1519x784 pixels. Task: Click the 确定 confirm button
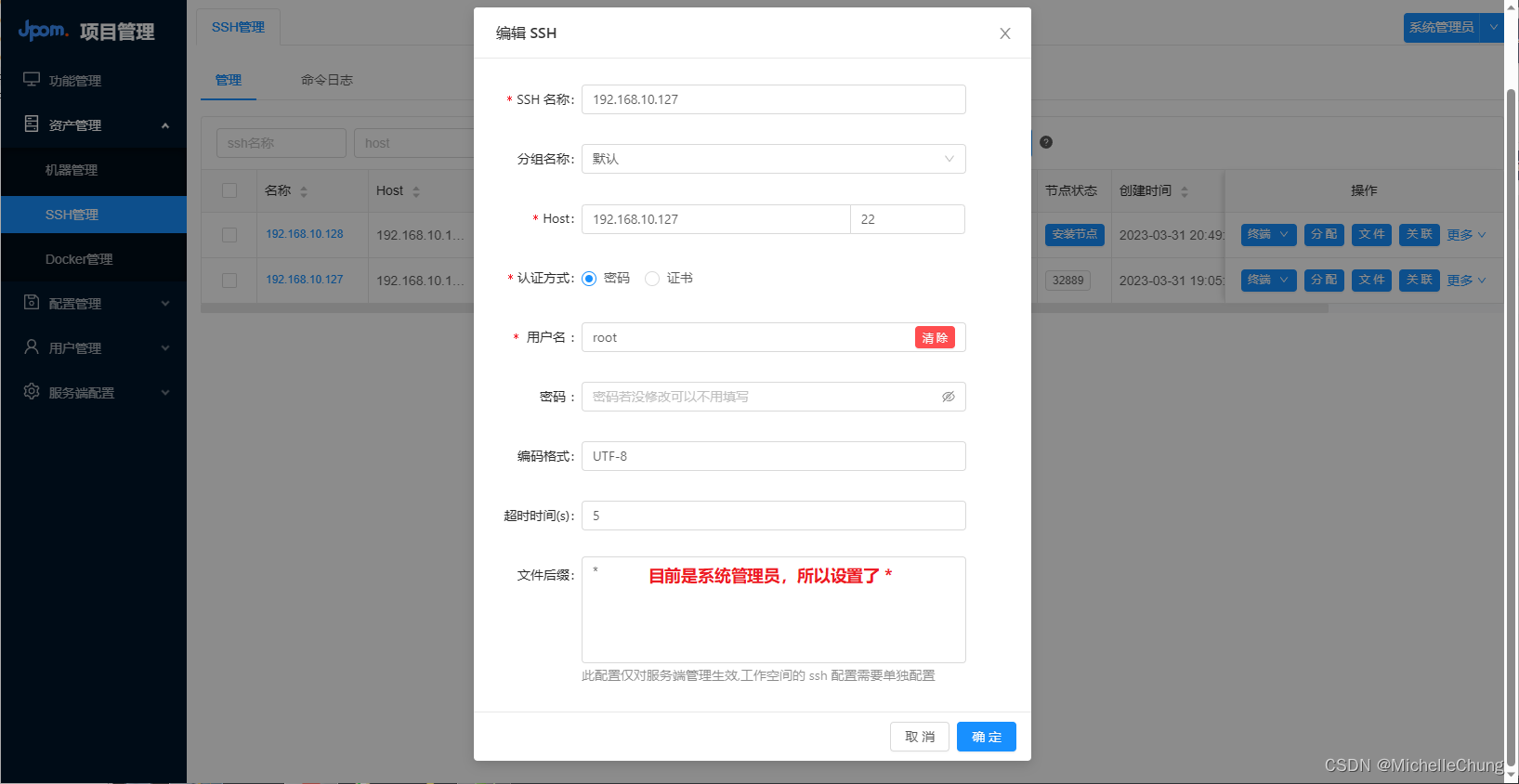[x=987, y=737]
